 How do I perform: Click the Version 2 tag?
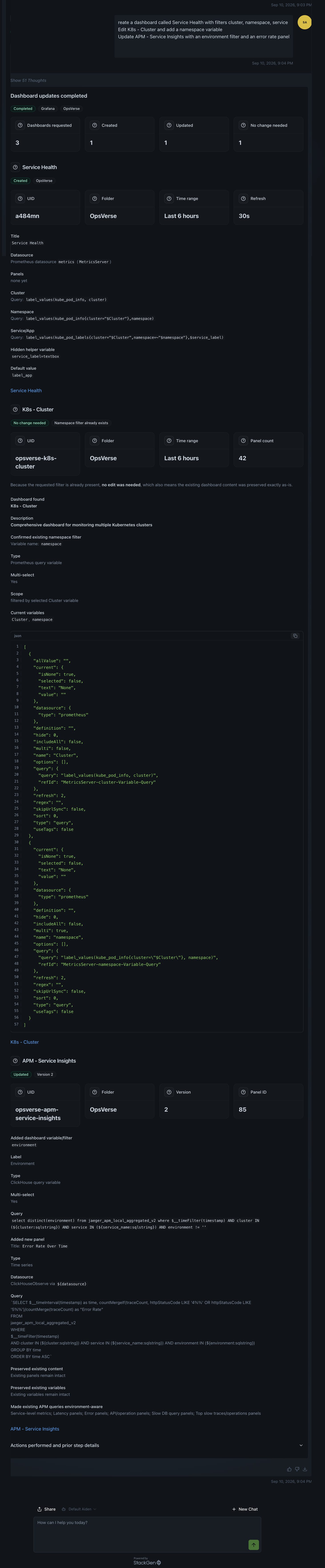(45, 1074)
